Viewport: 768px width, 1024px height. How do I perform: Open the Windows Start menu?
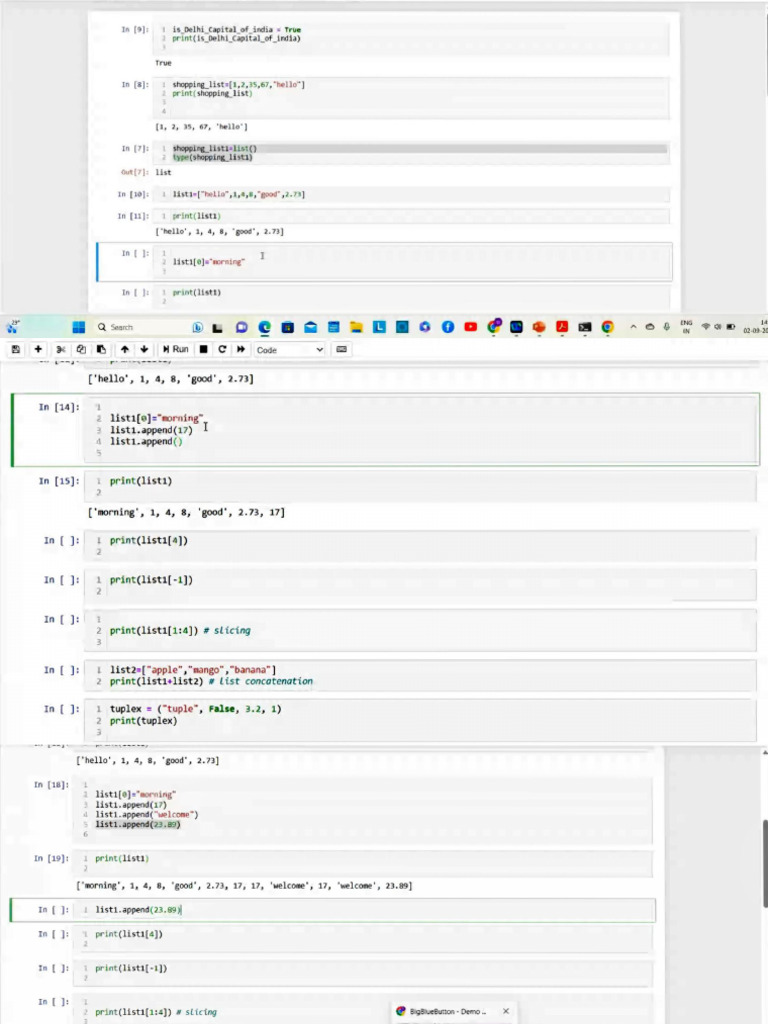[x=78, y=327]
